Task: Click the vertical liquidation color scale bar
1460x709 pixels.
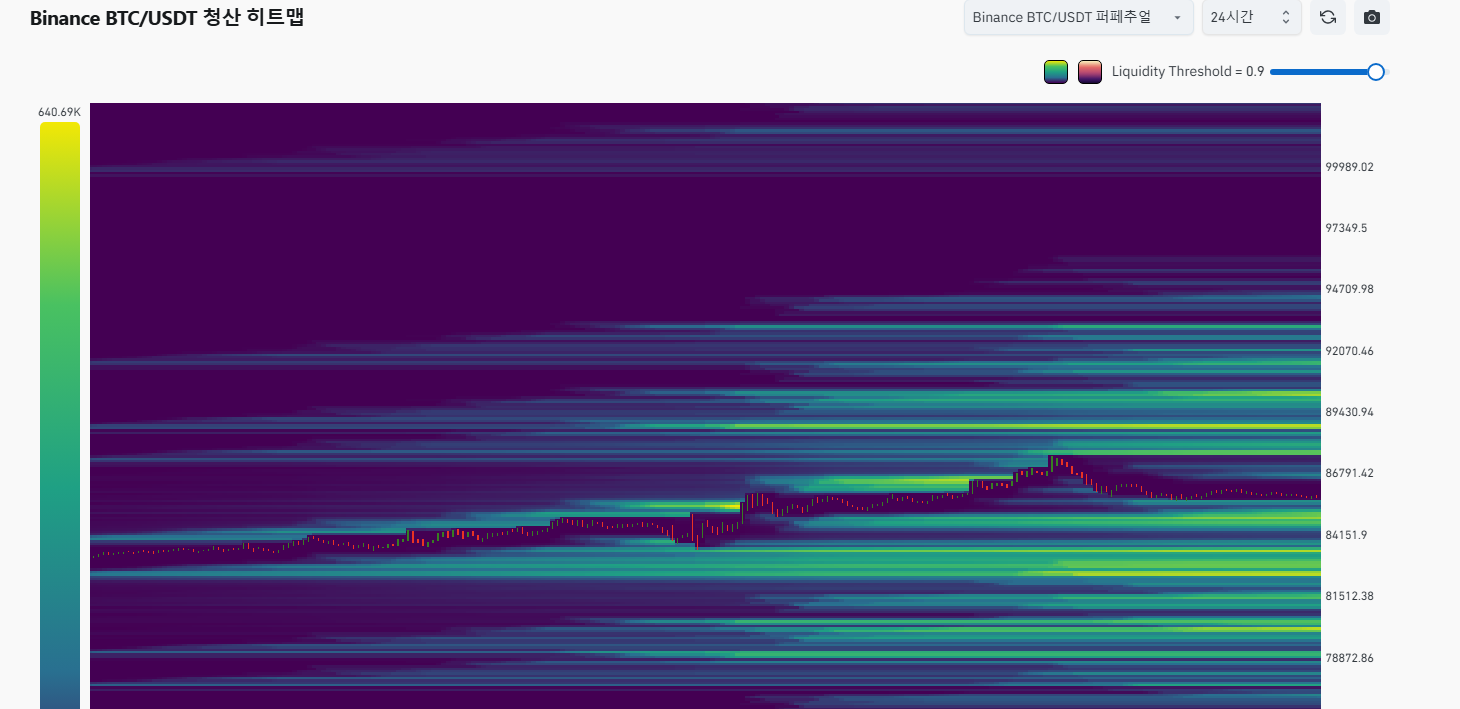Action: (59, 415)
